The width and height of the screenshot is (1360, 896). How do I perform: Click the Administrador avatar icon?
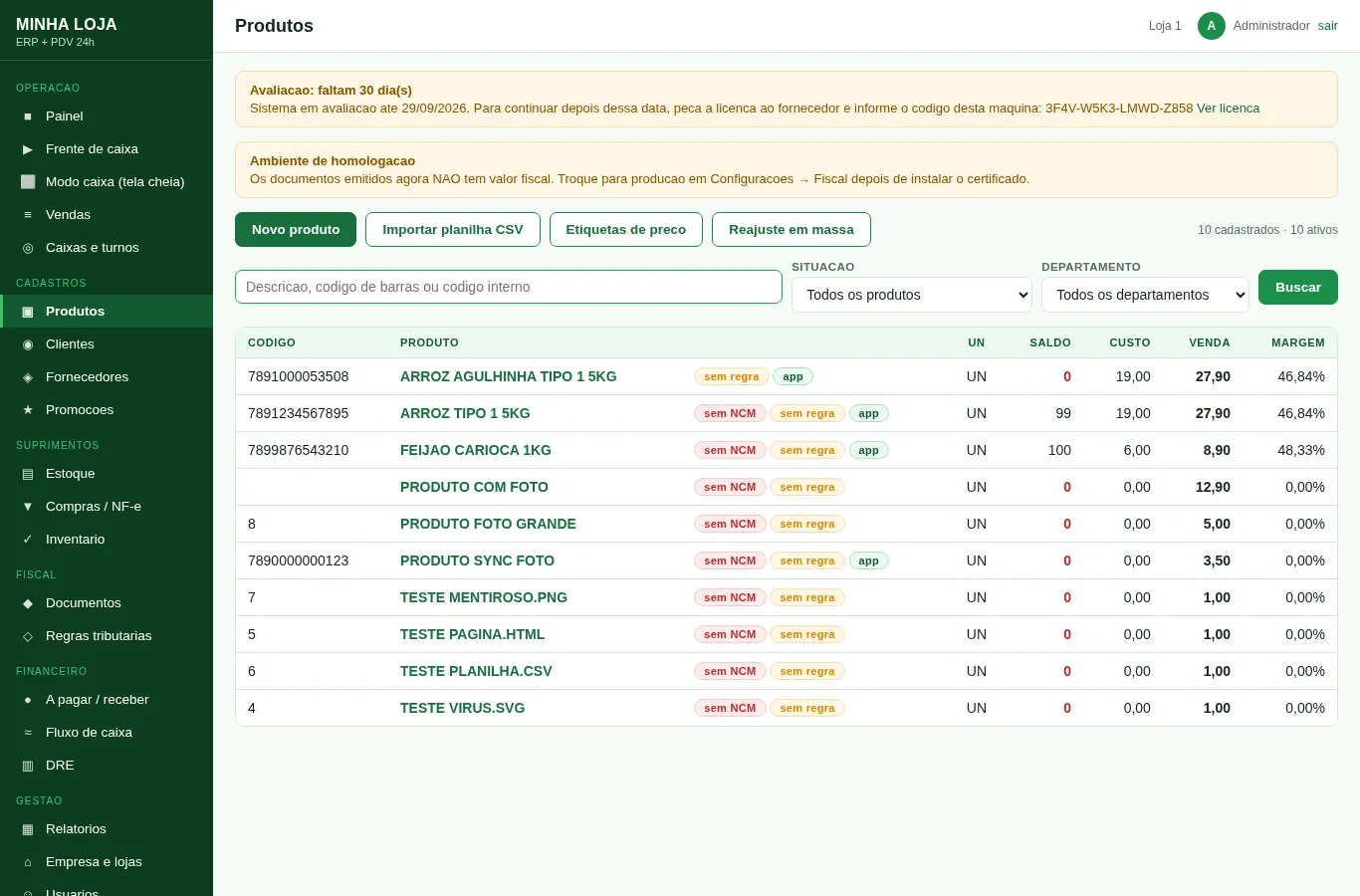pyautogui.click(x=1211, y=26)
